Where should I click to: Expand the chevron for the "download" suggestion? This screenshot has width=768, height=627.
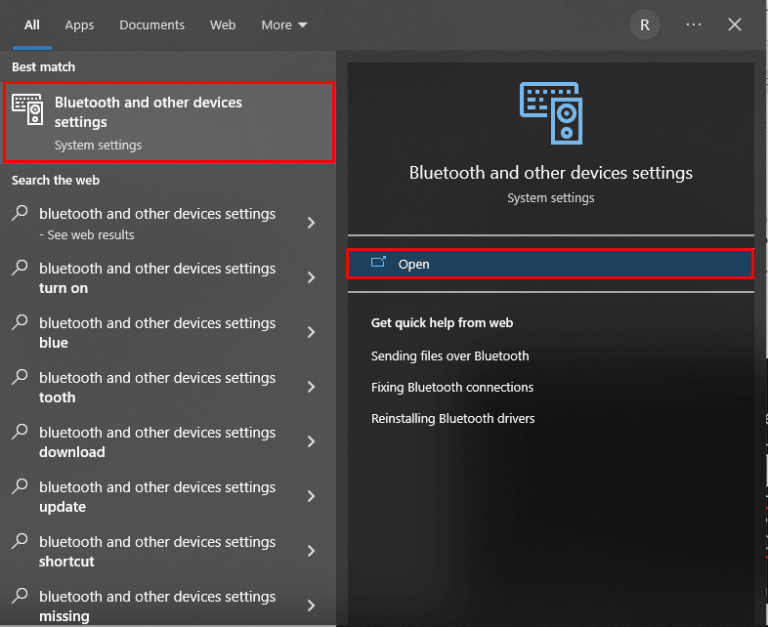(311, 442)
